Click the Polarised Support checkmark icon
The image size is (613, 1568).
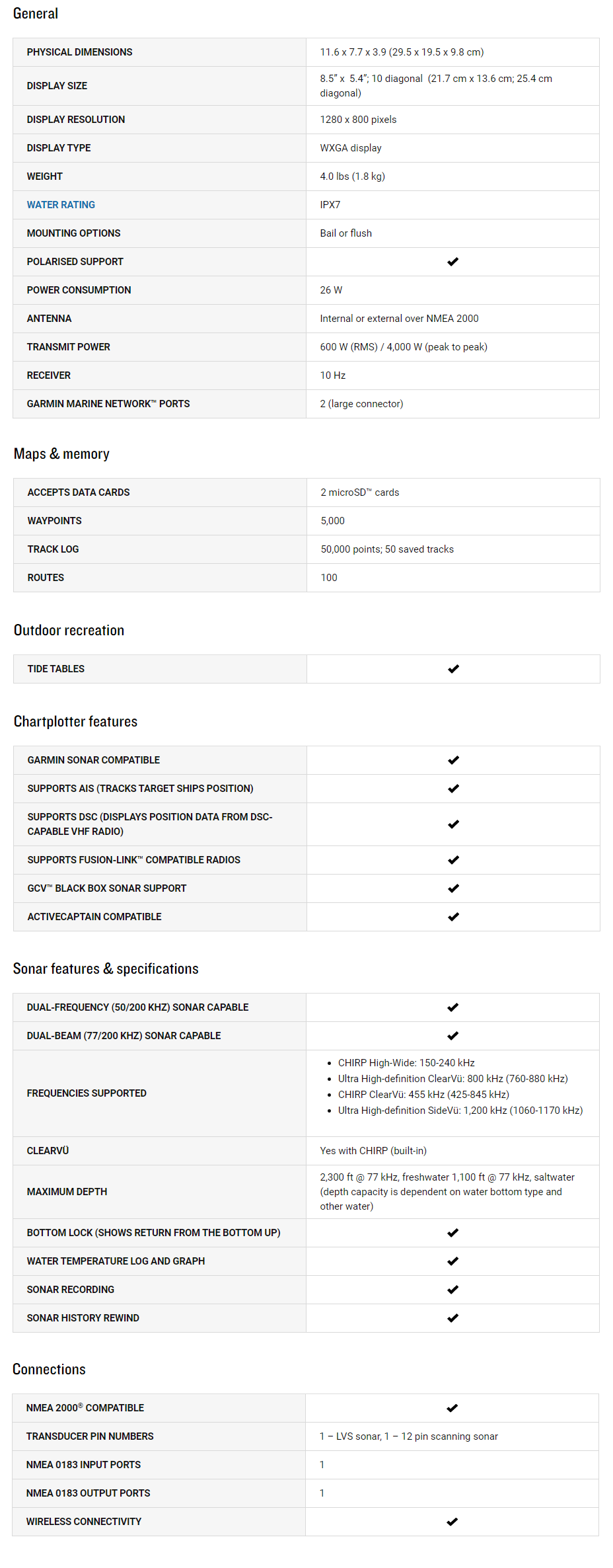(x=453, y=262)
